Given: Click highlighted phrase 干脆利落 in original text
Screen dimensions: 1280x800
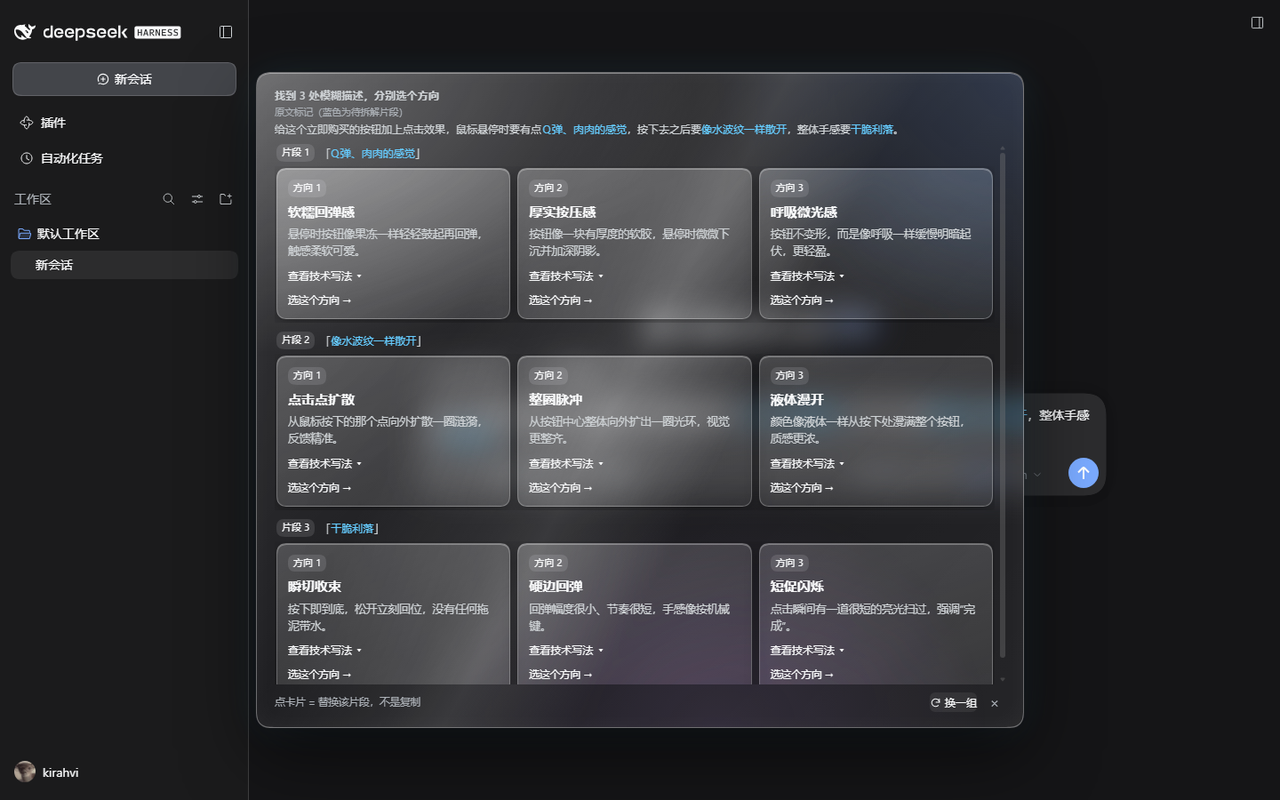Looking at the screenshot, I should click(x=872, y=130).
